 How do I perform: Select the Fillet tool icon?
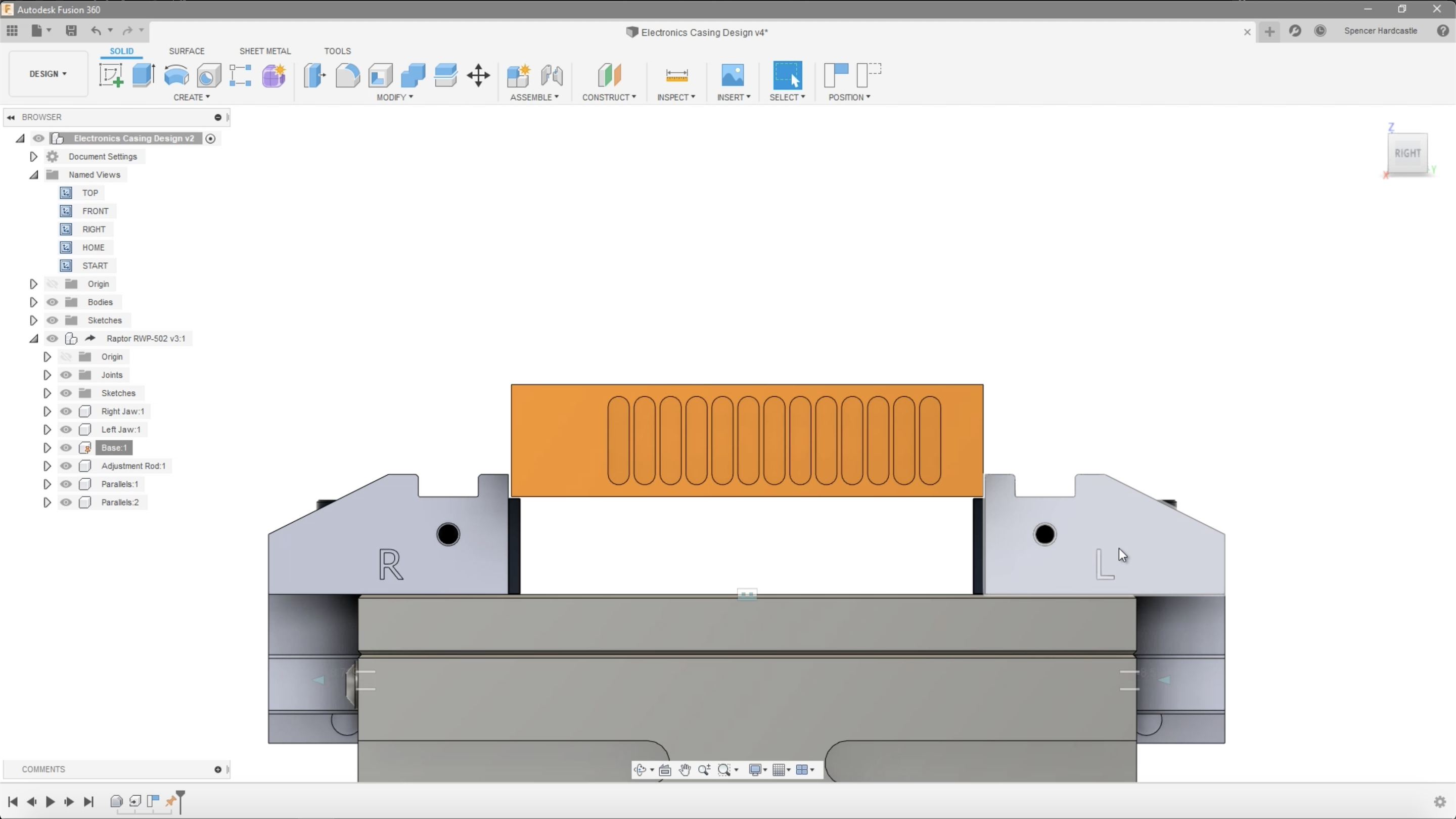[x=347, y=75]
